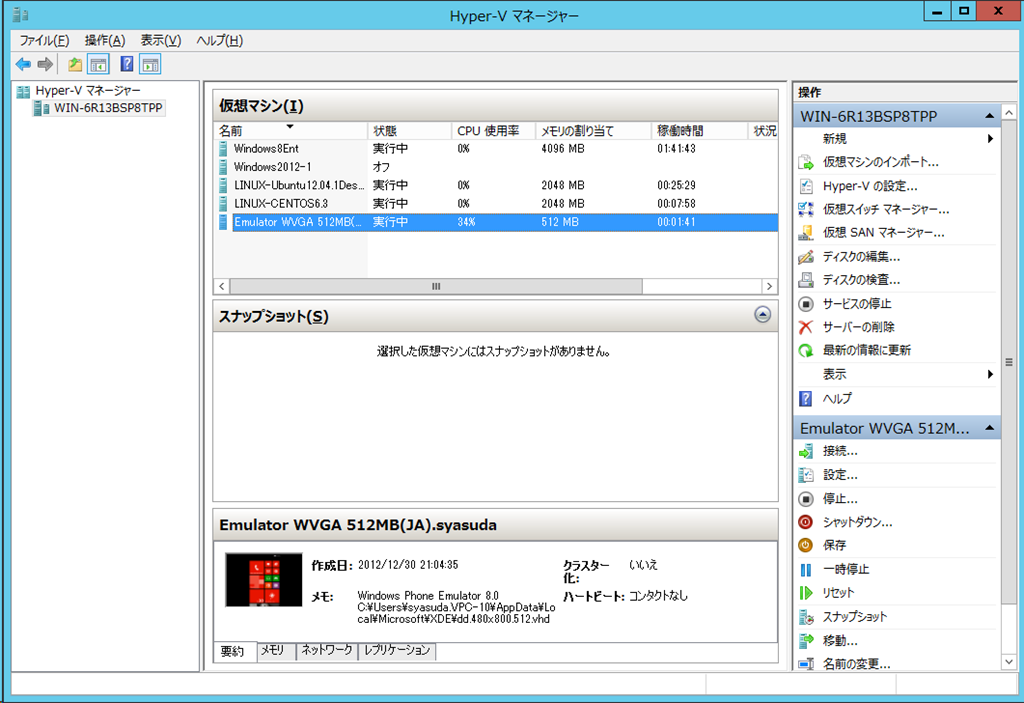This screenshot has height=703, width=1024.
Task: Select the Windows8Ent virtual machine row
Action: (495, 149)
